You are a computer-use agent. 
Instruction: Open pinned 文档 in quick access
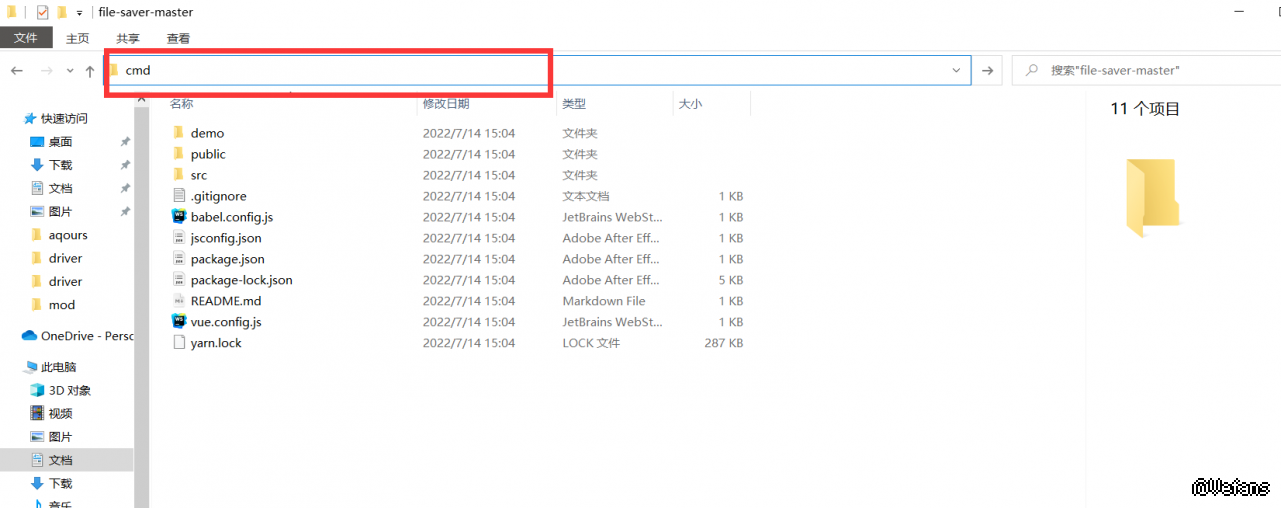pos(60,188)
